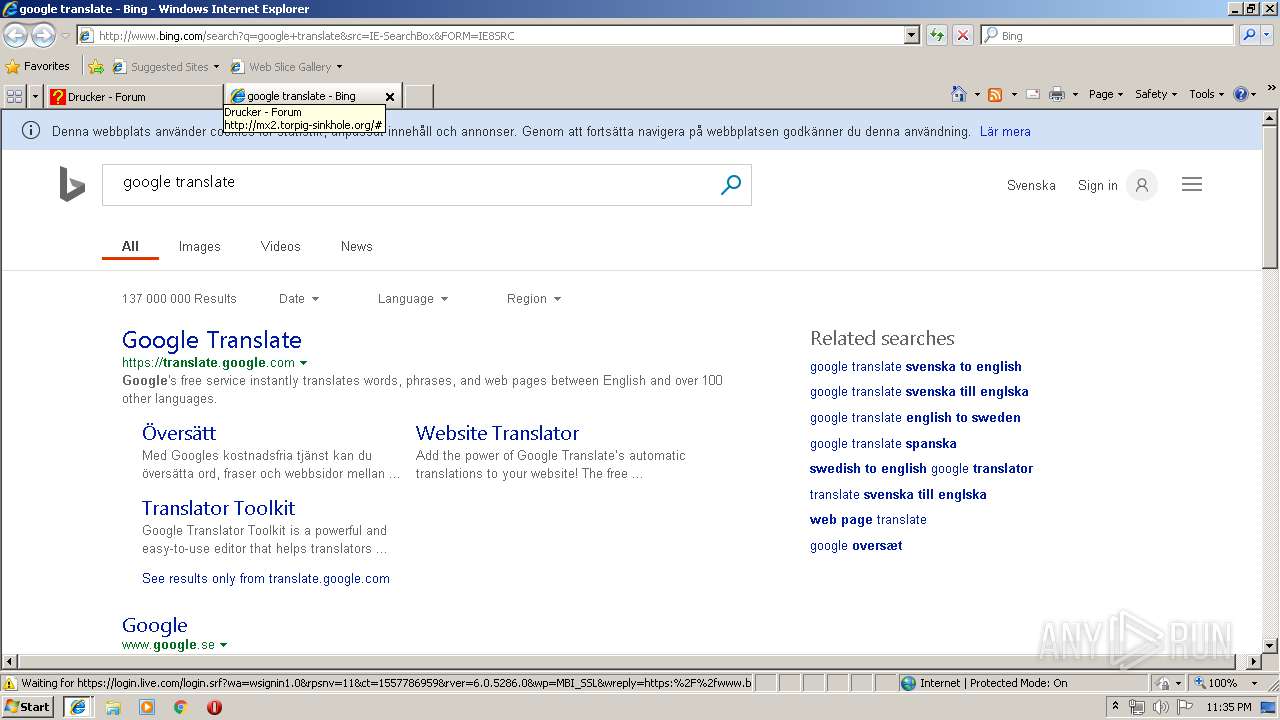Go forward with the browser Forward arrow
This screenshot has width=1280, height=720.
coord(43,36)
